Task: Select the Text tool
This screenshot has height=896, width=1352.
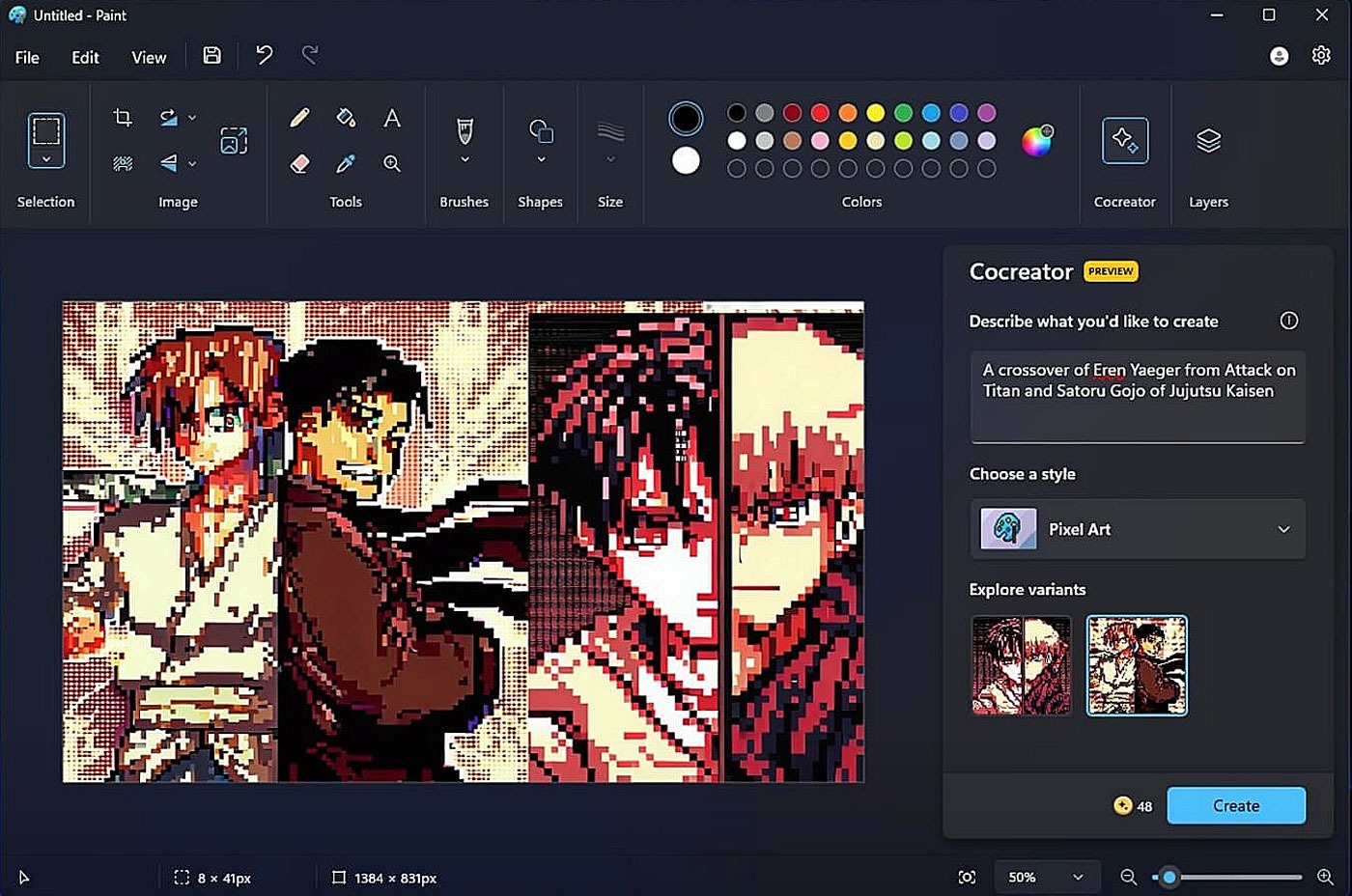Action: [x=392, y=118]
